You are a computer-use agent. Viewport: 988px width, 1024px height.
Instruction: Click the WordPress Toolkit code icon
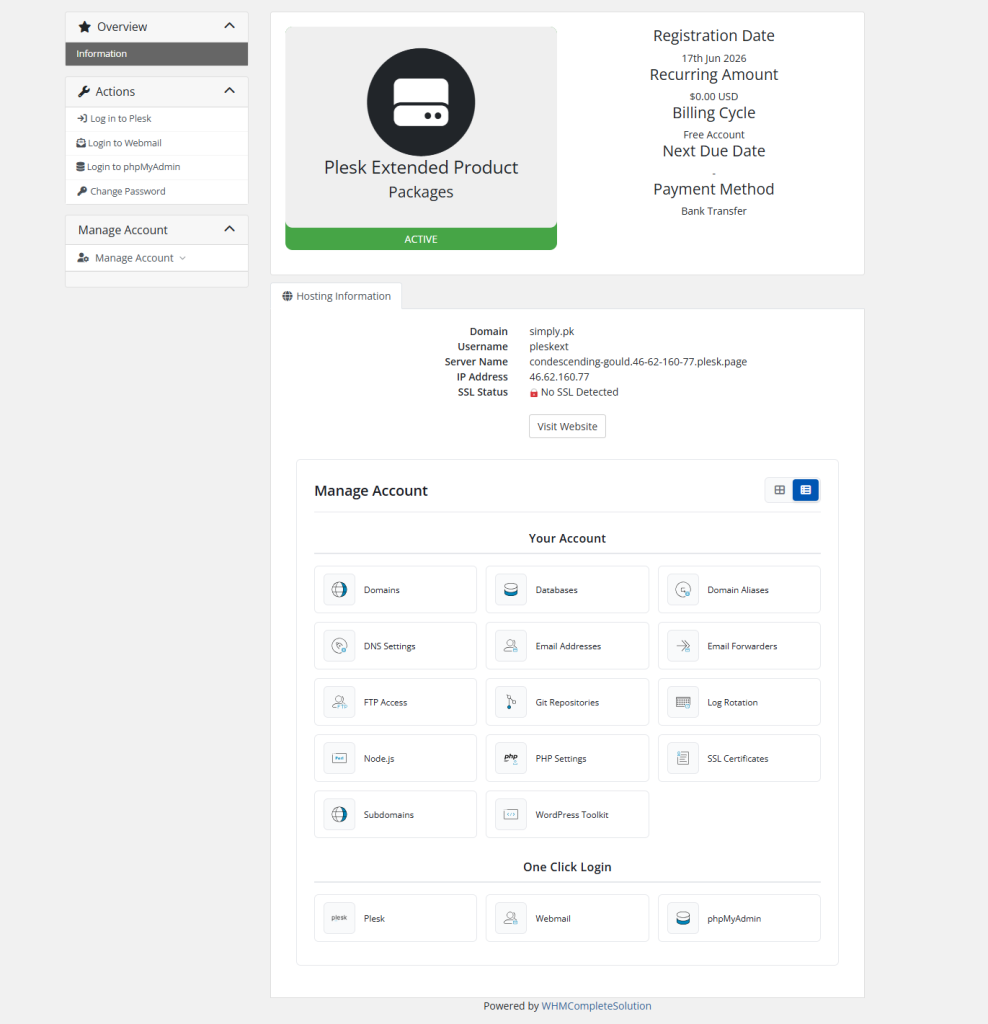[511, 814]
